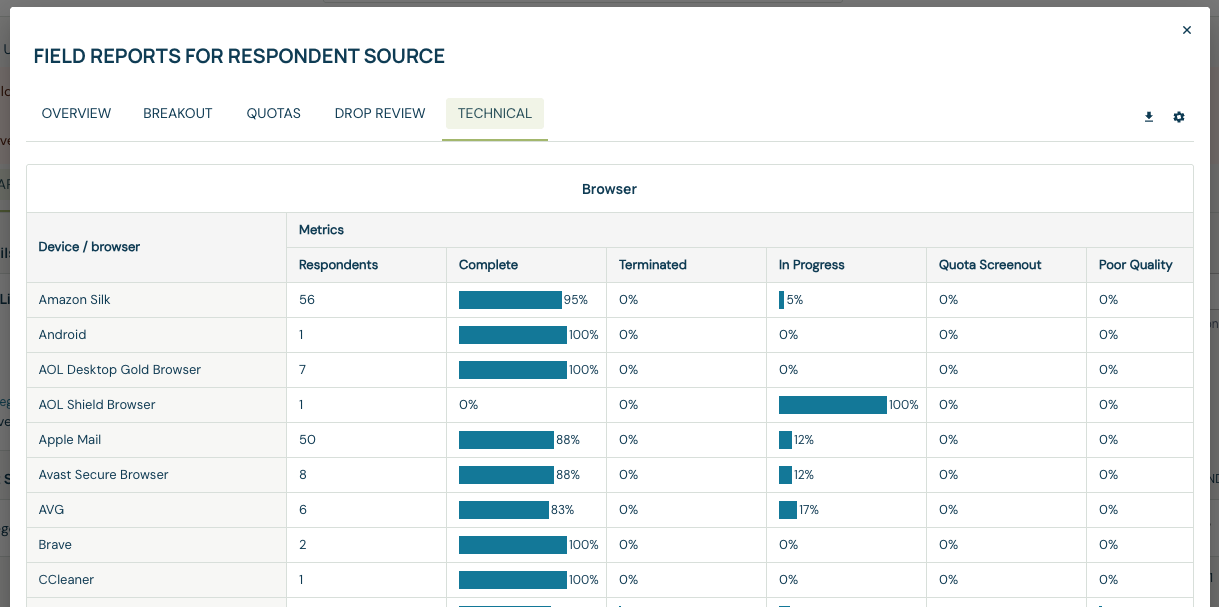Click AVG 83% complete bar
Image resolution: width=1219 pixels, height=607 pixels.
(x=504, y=510)
